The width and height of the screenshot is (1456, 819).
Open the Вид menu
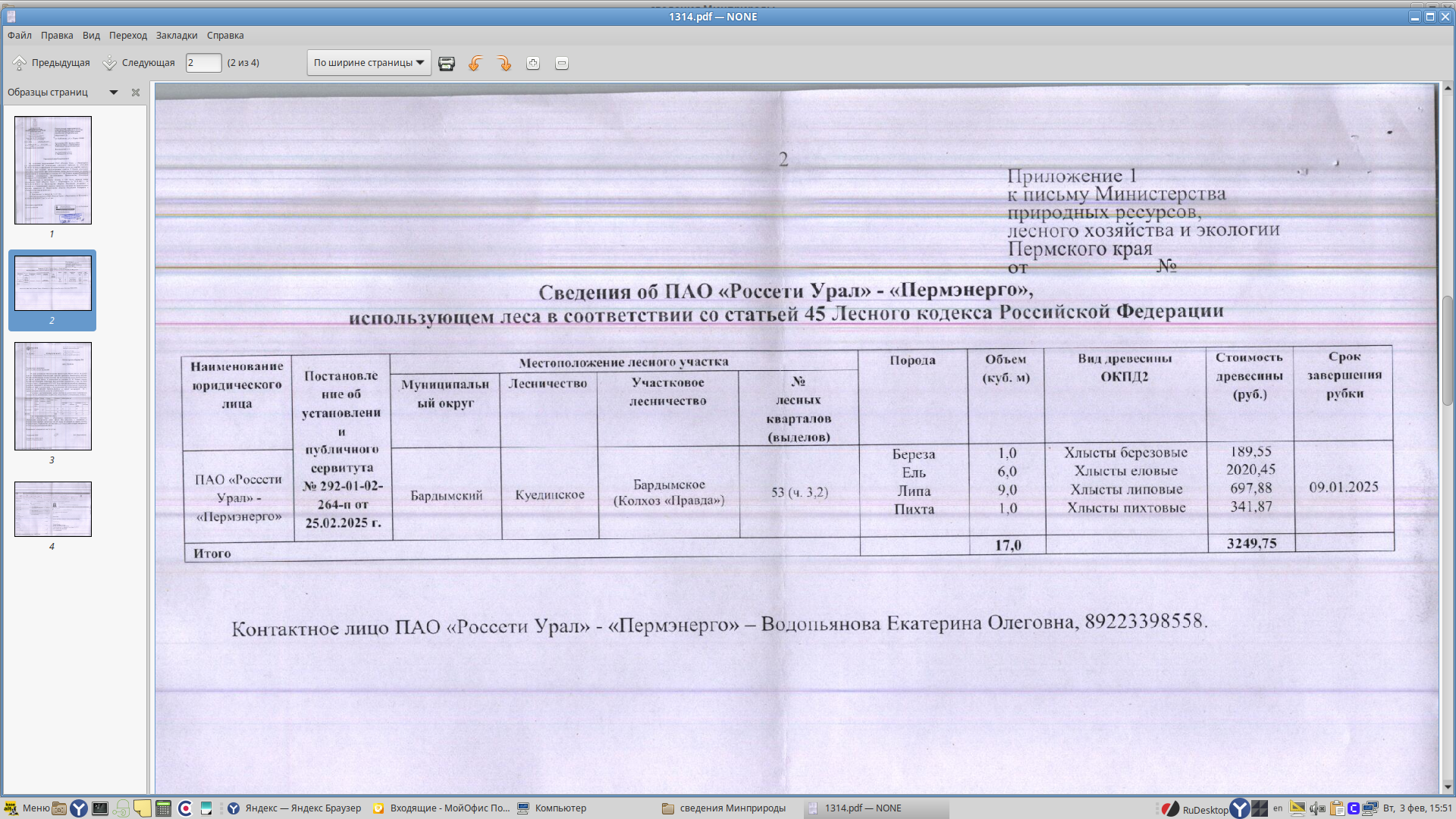91,36
